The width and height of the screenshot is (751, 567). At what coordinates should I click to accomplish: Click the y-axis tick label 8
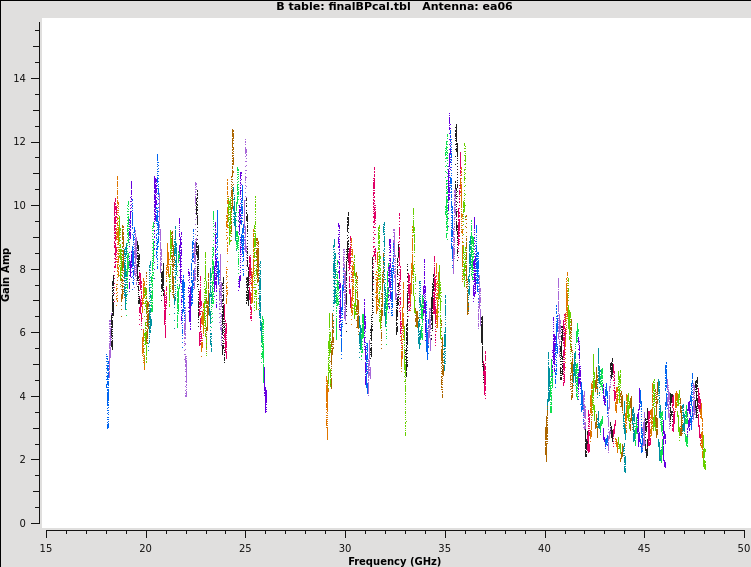pos(23,269)
